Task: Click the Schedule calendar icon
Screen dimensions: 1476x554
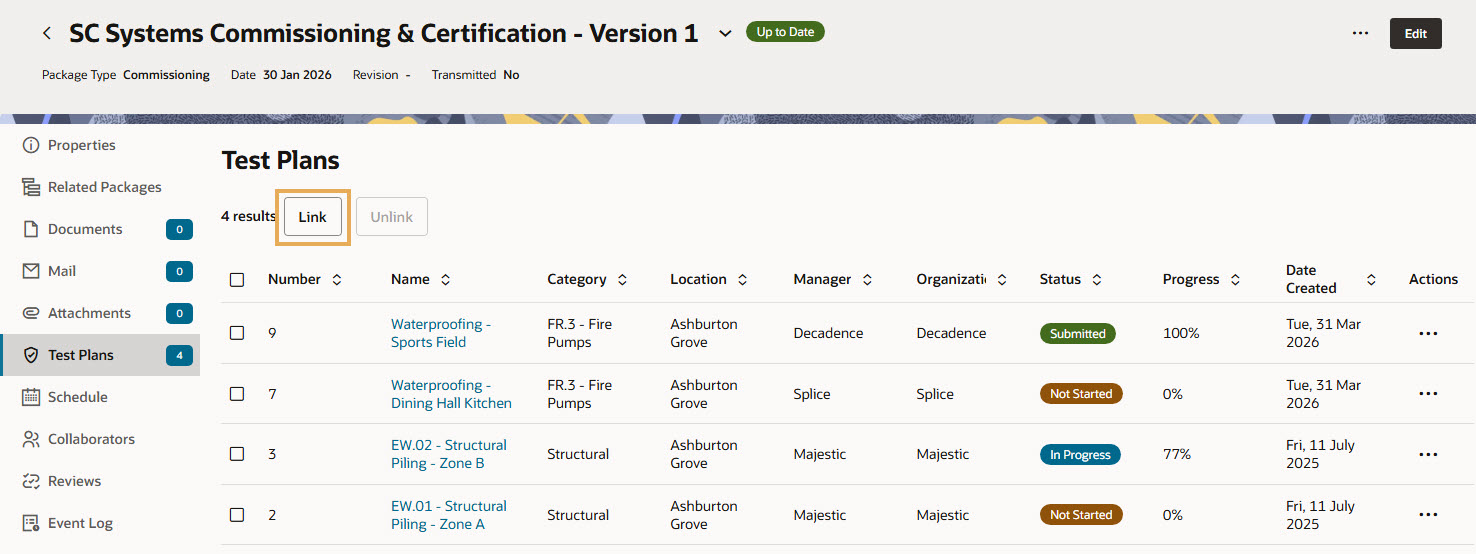Action: [x=31, y=397]
